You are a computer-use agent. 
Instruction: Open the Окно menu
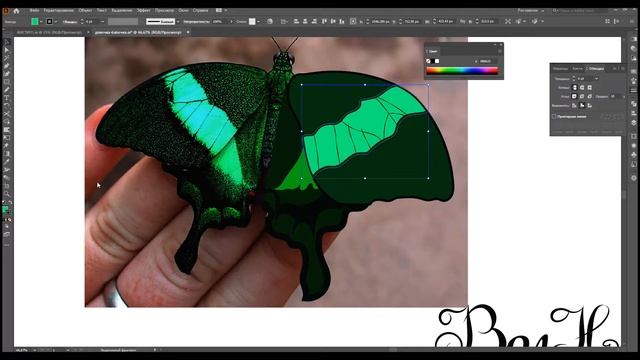(183, 10)
